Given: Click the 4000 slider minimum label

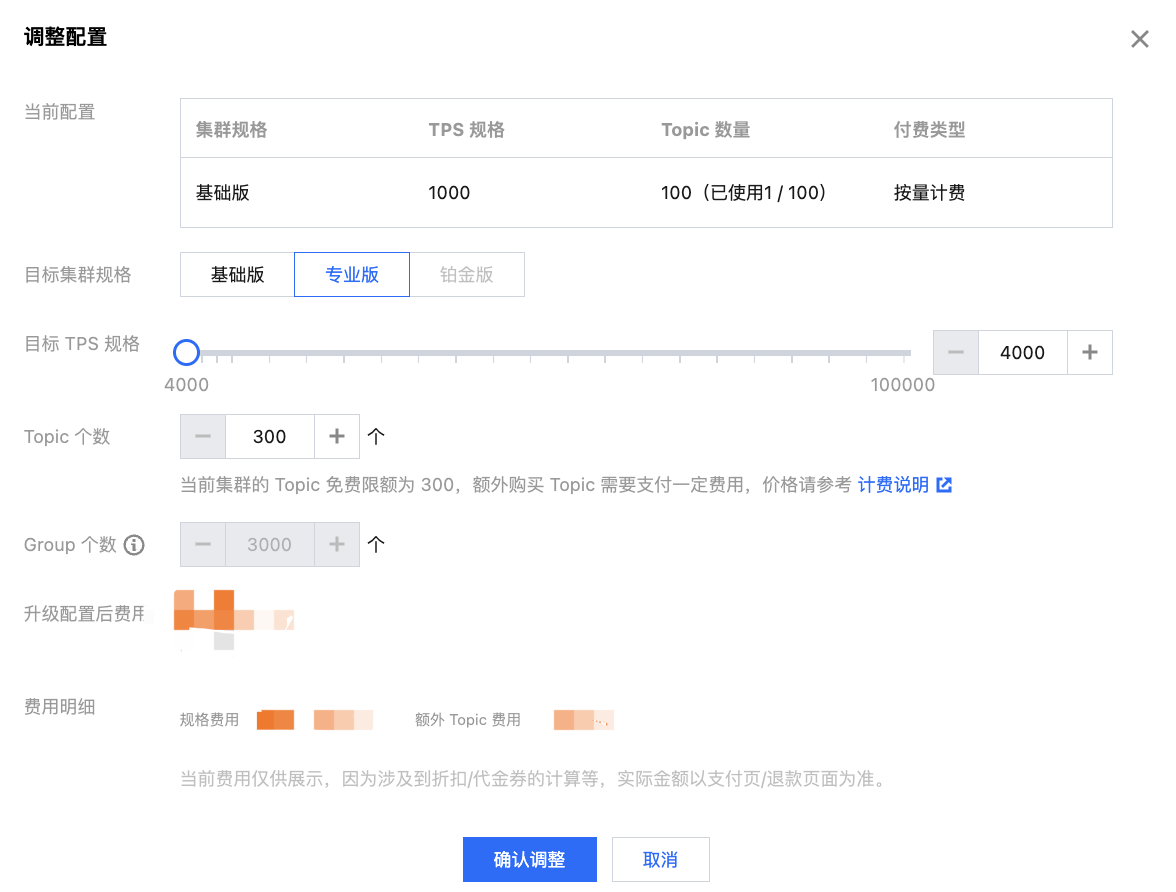Looking at the screenshot, I should pyautogui.click(x=186, y=385).
